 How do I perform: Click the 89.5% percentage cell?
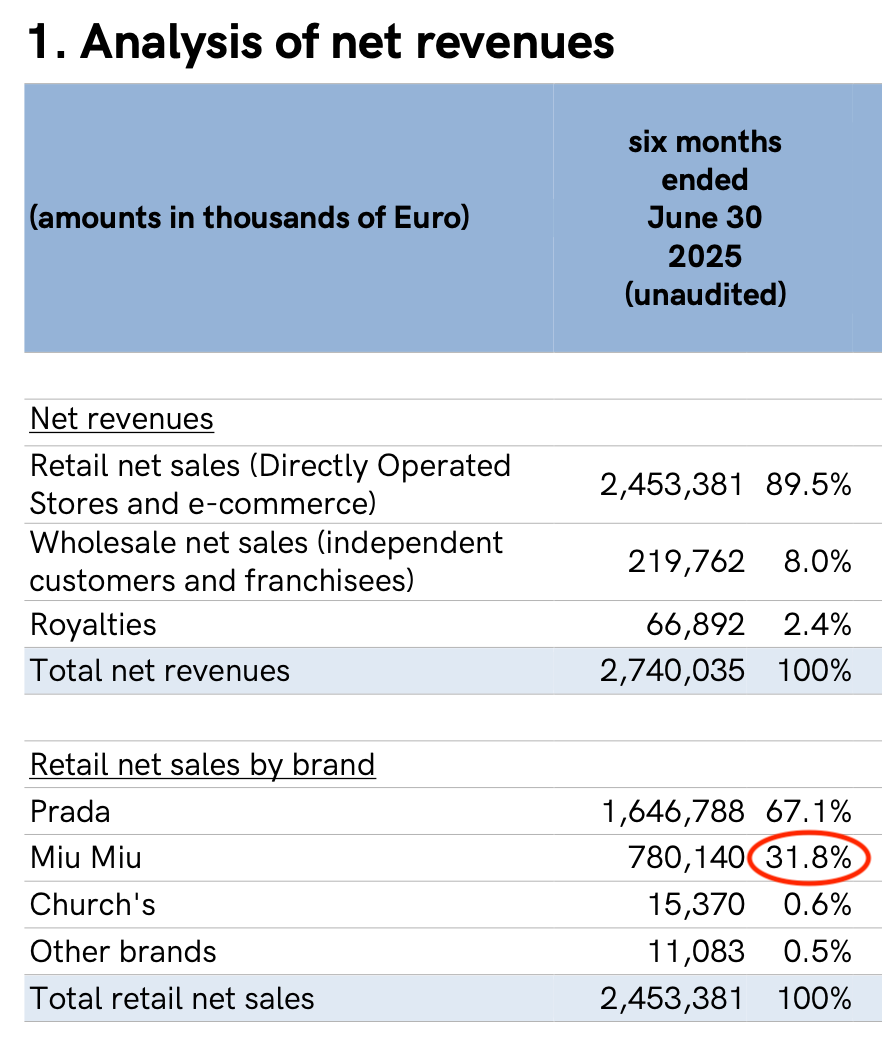(808, 485)
